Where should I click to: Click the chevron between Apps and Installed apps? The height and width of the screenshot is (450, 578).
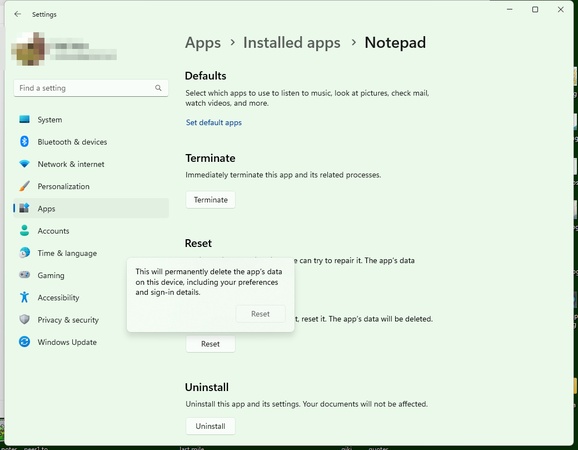pos(232,42)
